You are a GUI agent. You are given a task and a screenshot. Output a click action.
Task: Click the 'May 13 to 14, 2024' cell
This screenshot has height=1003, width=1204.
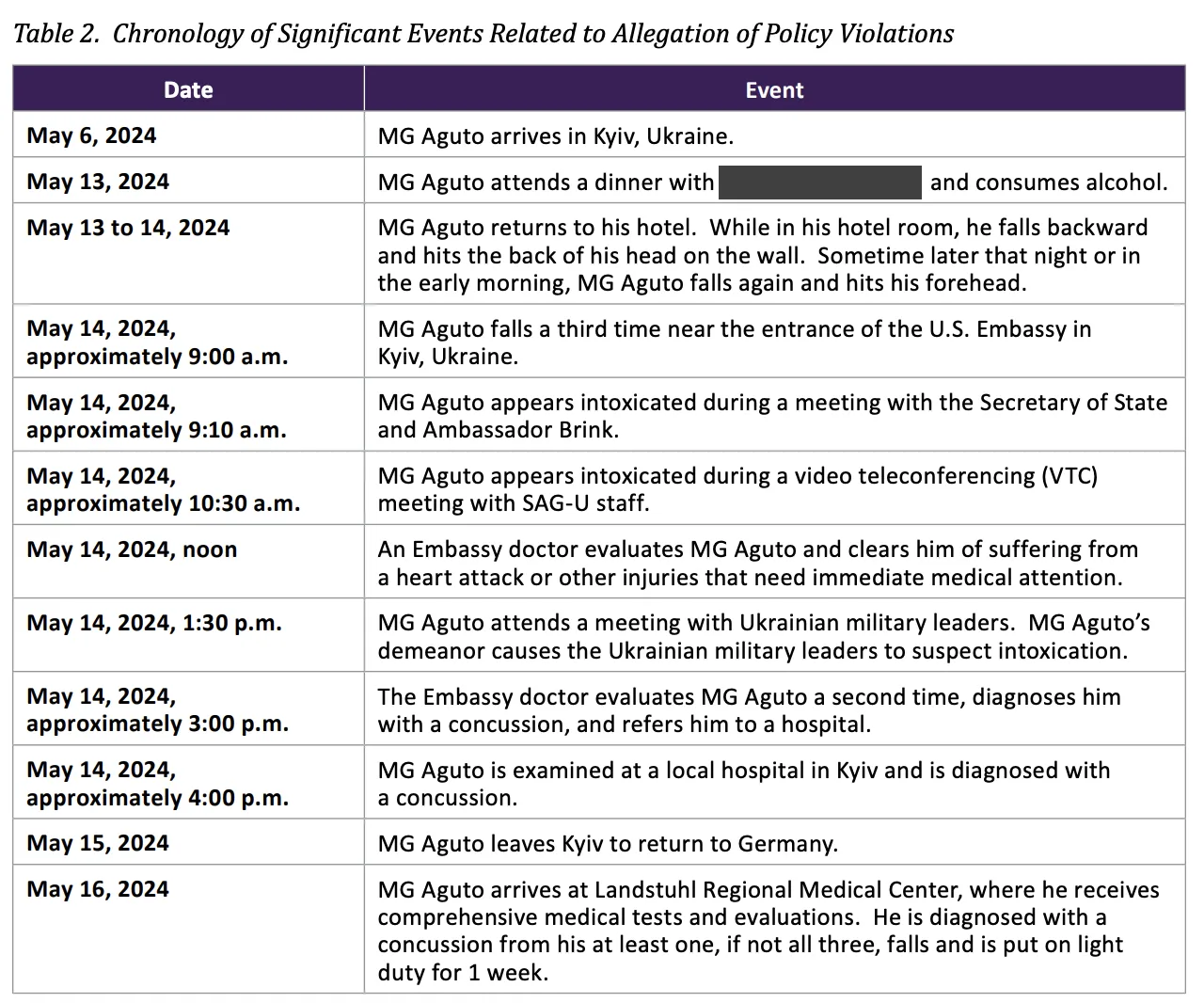click(129, 228)
